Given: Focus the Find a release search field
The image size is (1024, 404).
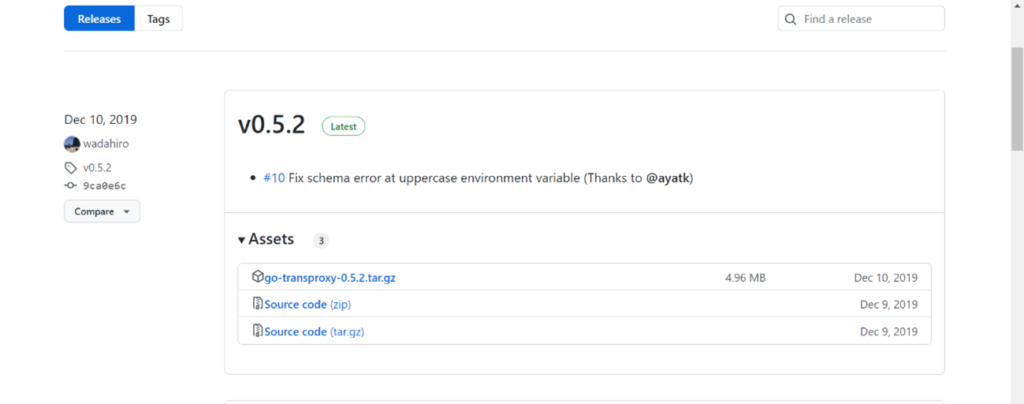Looking at the screenshot, I should click(x=870, y=19).
